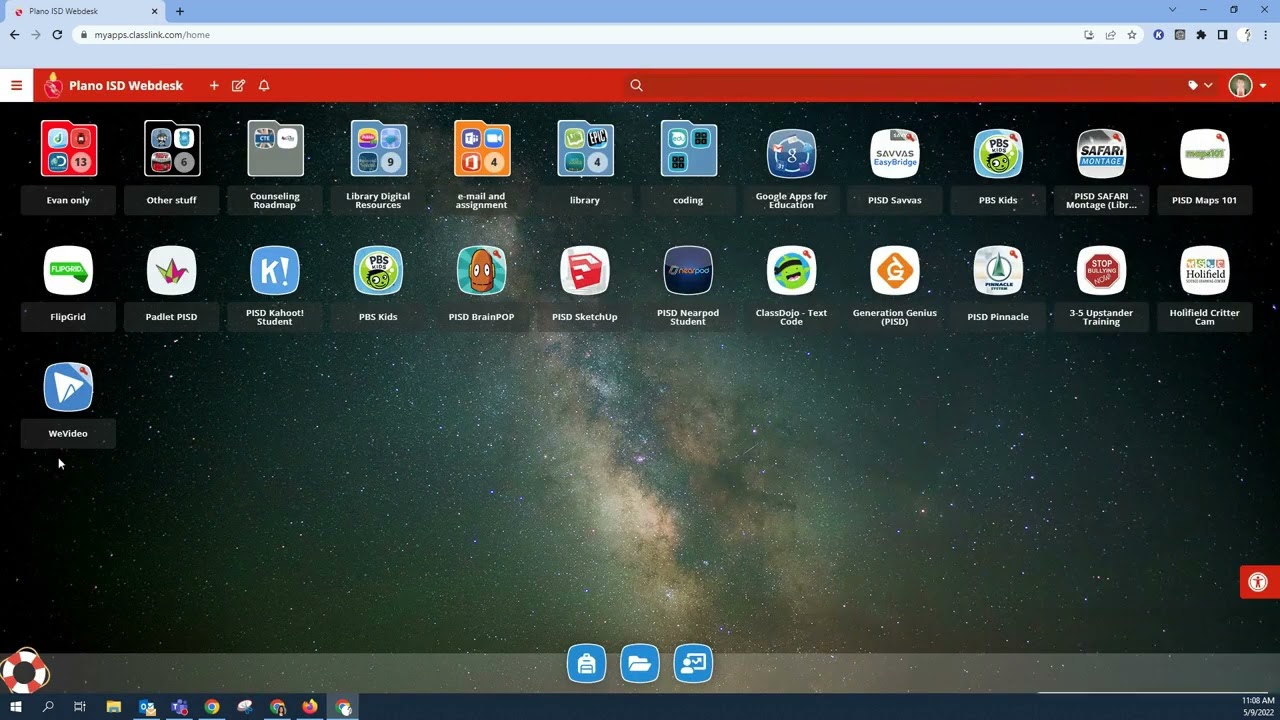1280x720 pixels.
Task: Launch ClassDojo - Text Code app
Action: click(x=791, y=271)
